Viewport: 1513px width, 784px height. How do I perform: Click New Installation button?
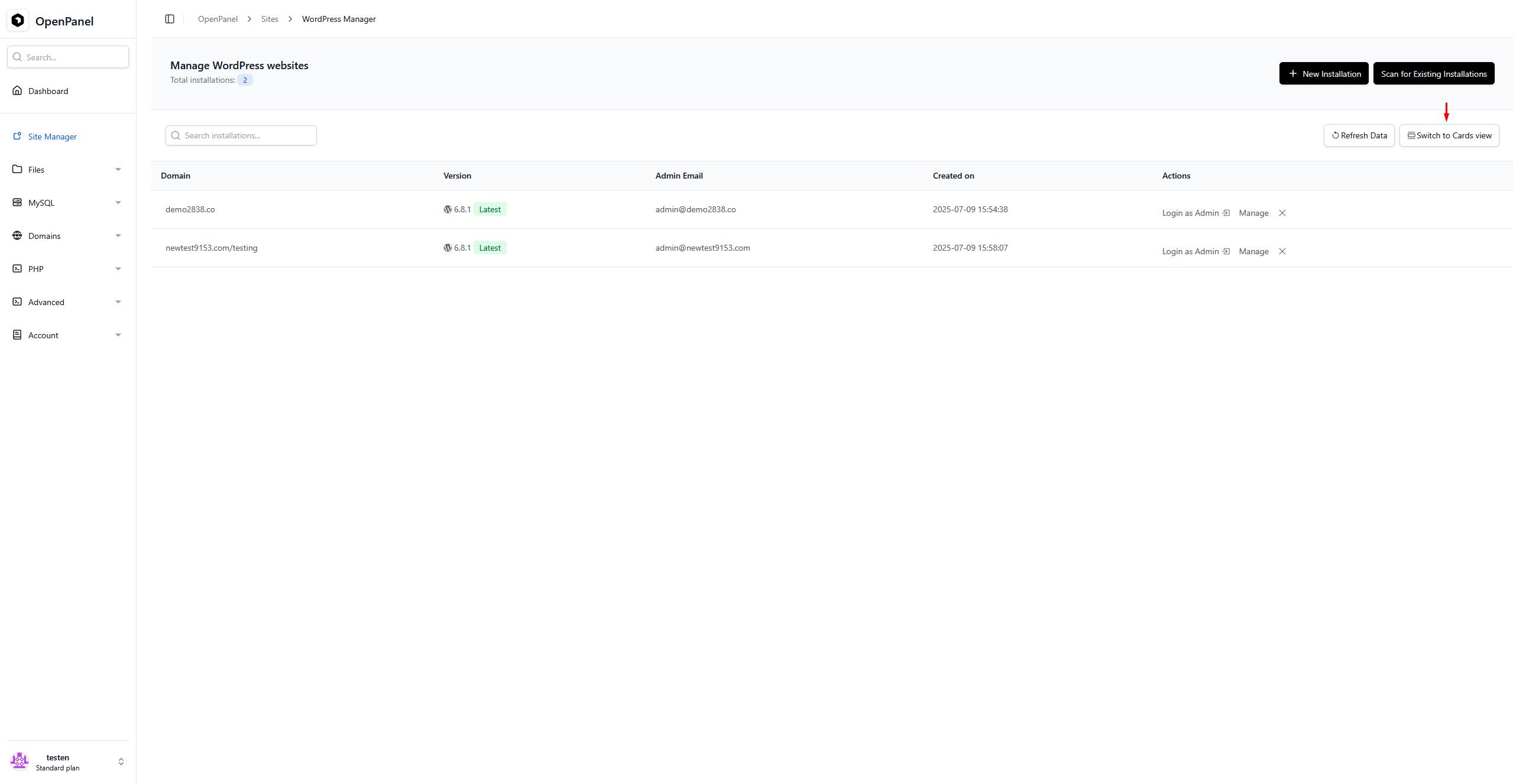click(1324, 74)
